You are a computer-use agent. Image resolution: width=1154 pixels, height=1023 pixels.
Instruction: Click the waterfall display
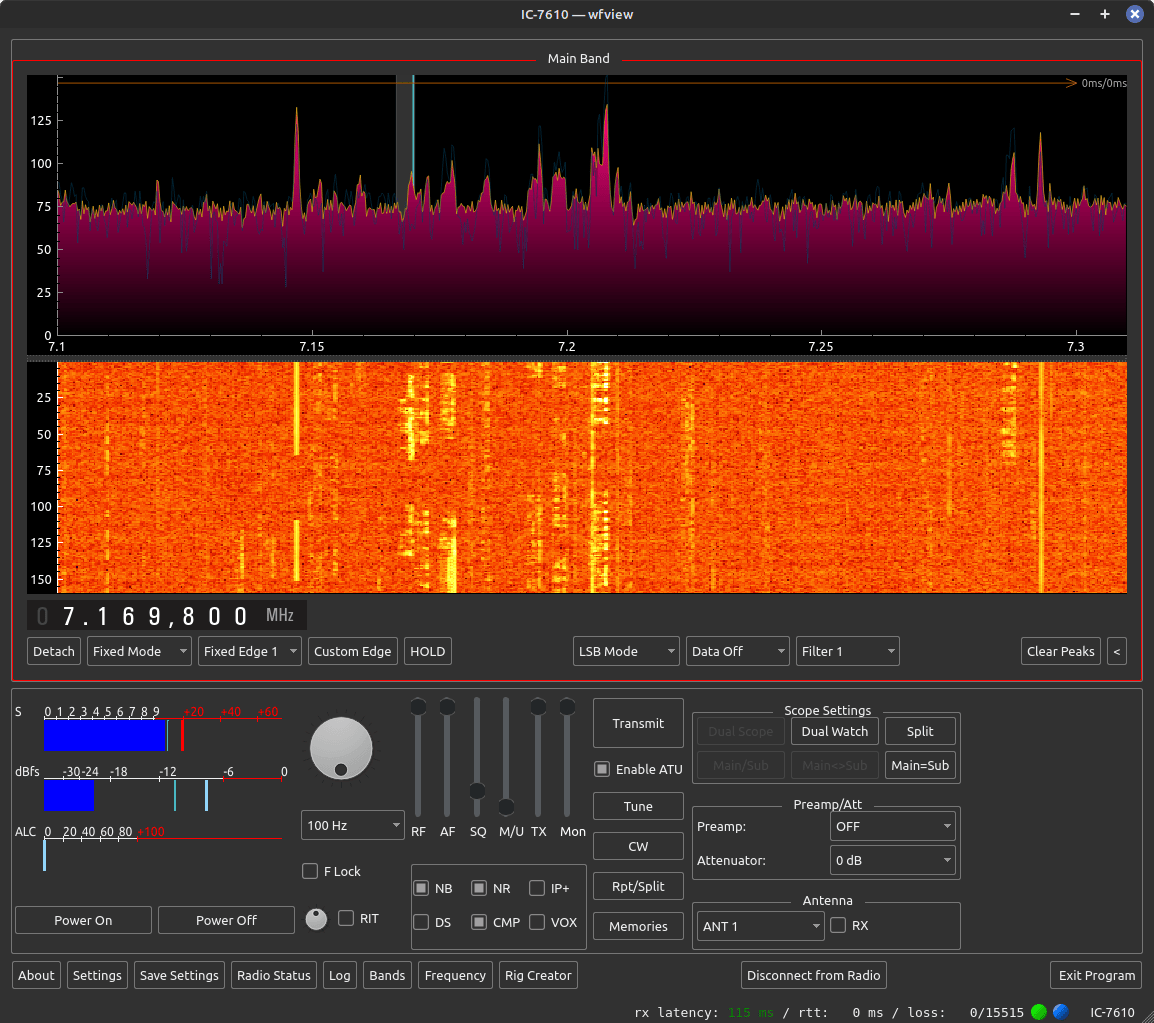[x=592, y=477]
